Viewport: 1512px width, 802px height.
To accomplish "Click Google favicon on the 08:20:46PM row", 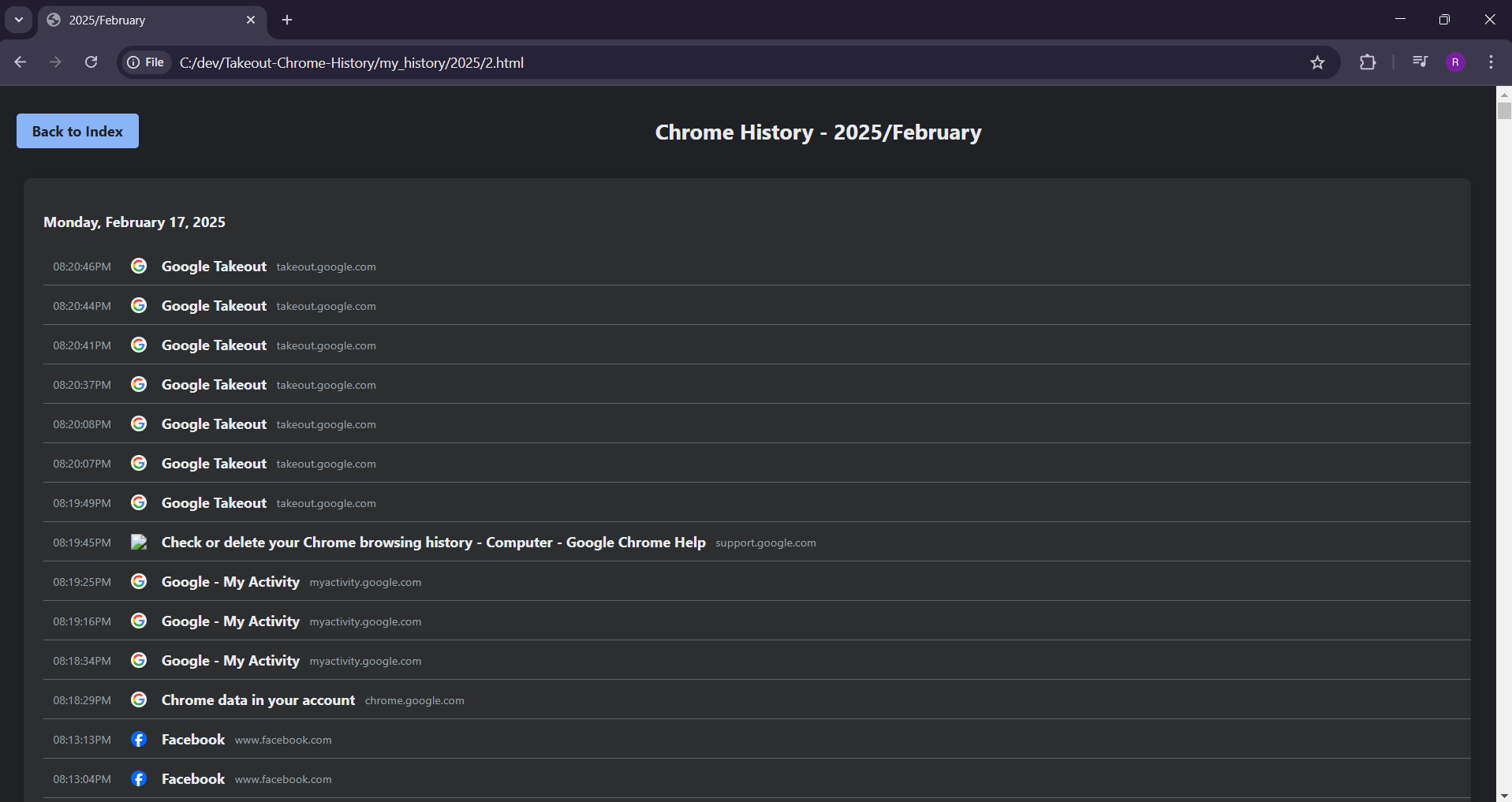I will pos(139,266).
